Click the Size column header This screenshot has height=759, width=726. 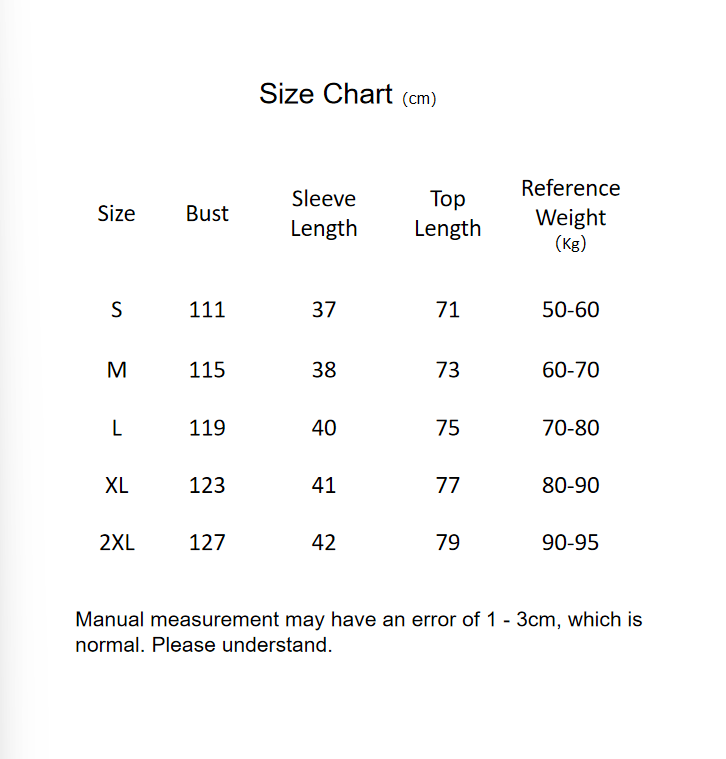pyautogui.click(x=116, y=213)
